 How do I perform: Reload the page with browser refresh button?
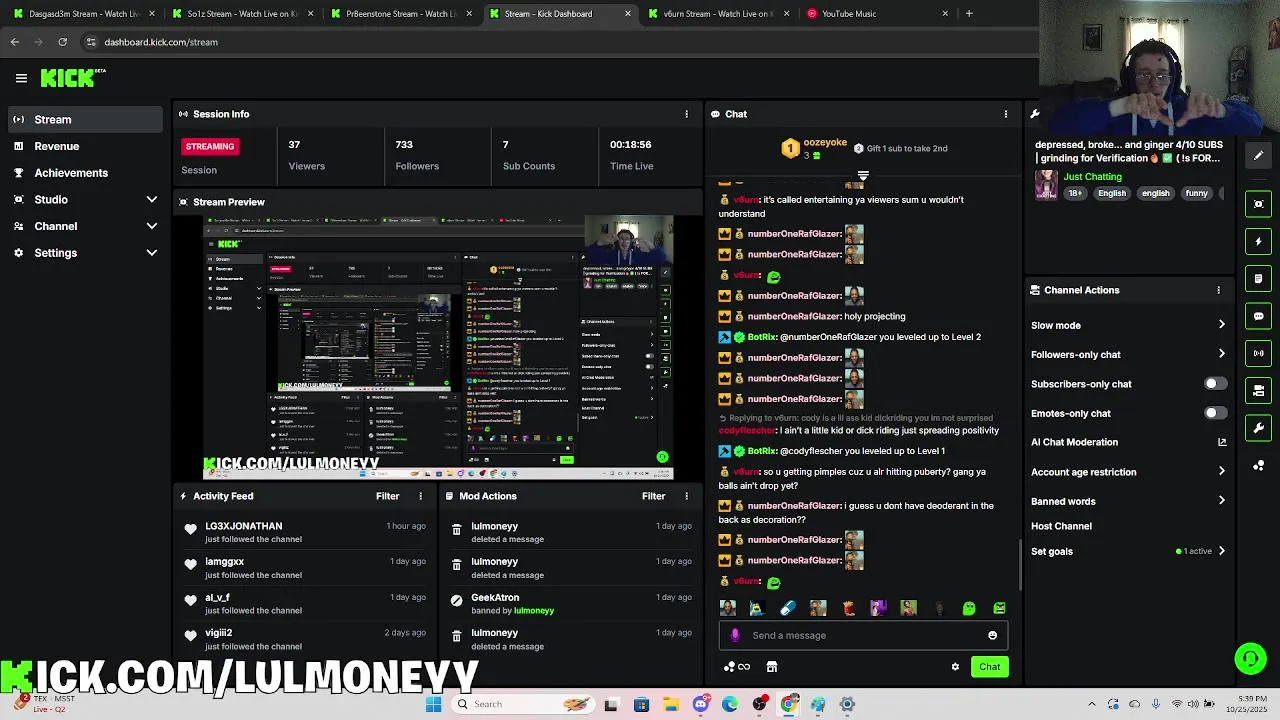pyautogui.click(x=62, y=42)
